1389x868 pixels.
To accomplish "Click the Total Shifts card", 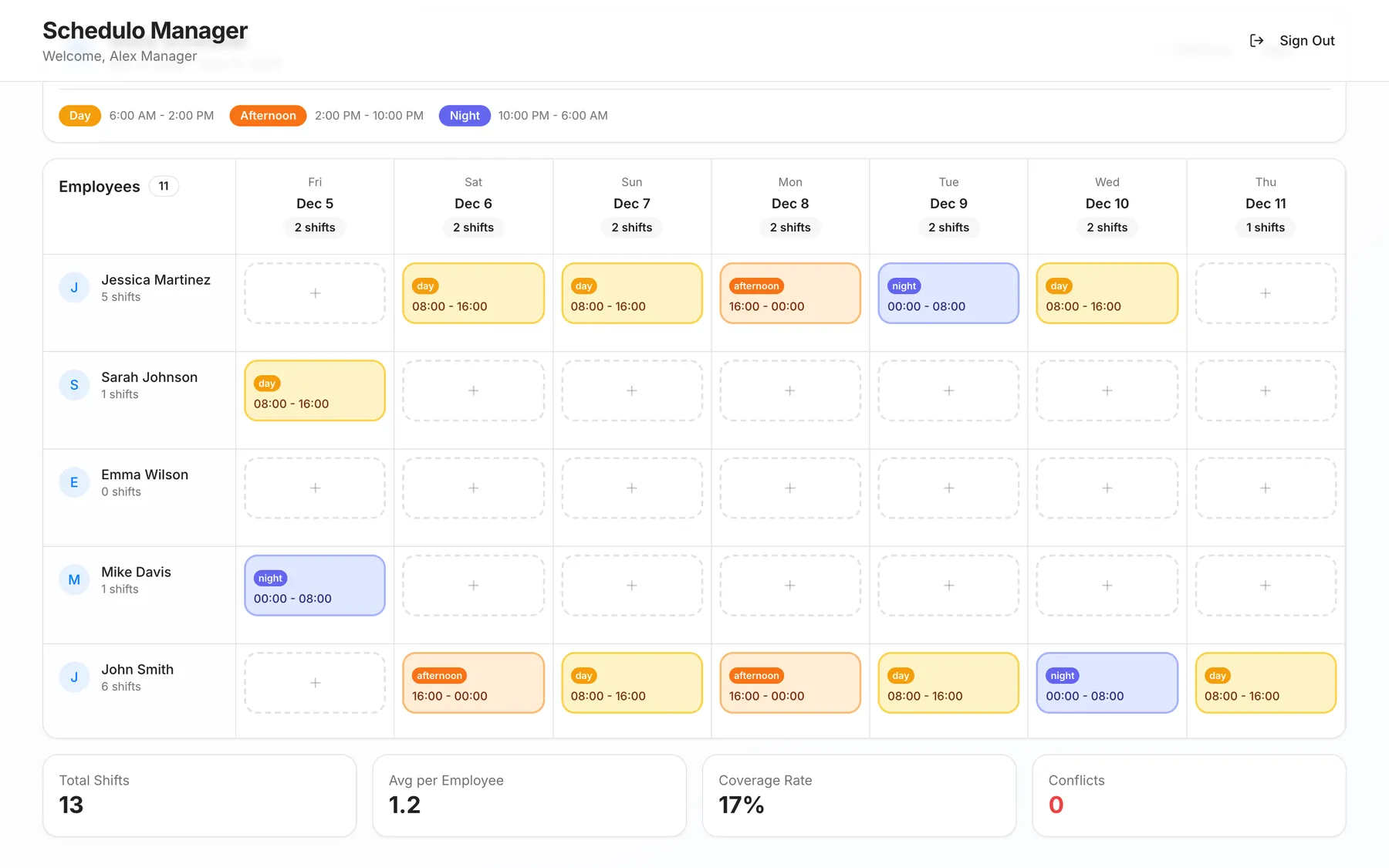I will pyautogui.click(x=200, y=795).
